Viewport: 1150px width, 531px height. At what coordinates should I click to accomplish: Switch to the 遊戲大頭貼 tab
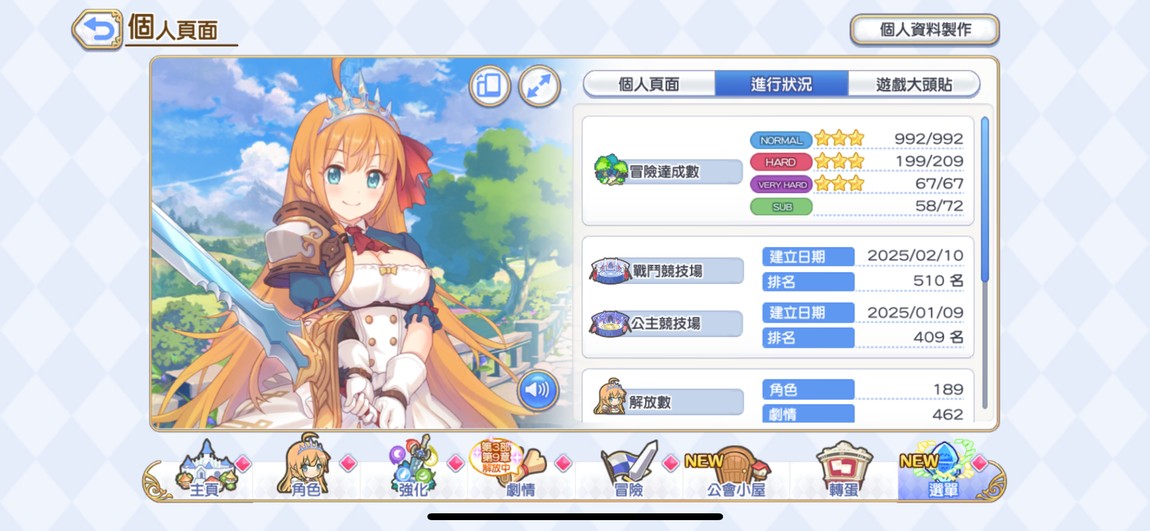[x=914, y=84]
